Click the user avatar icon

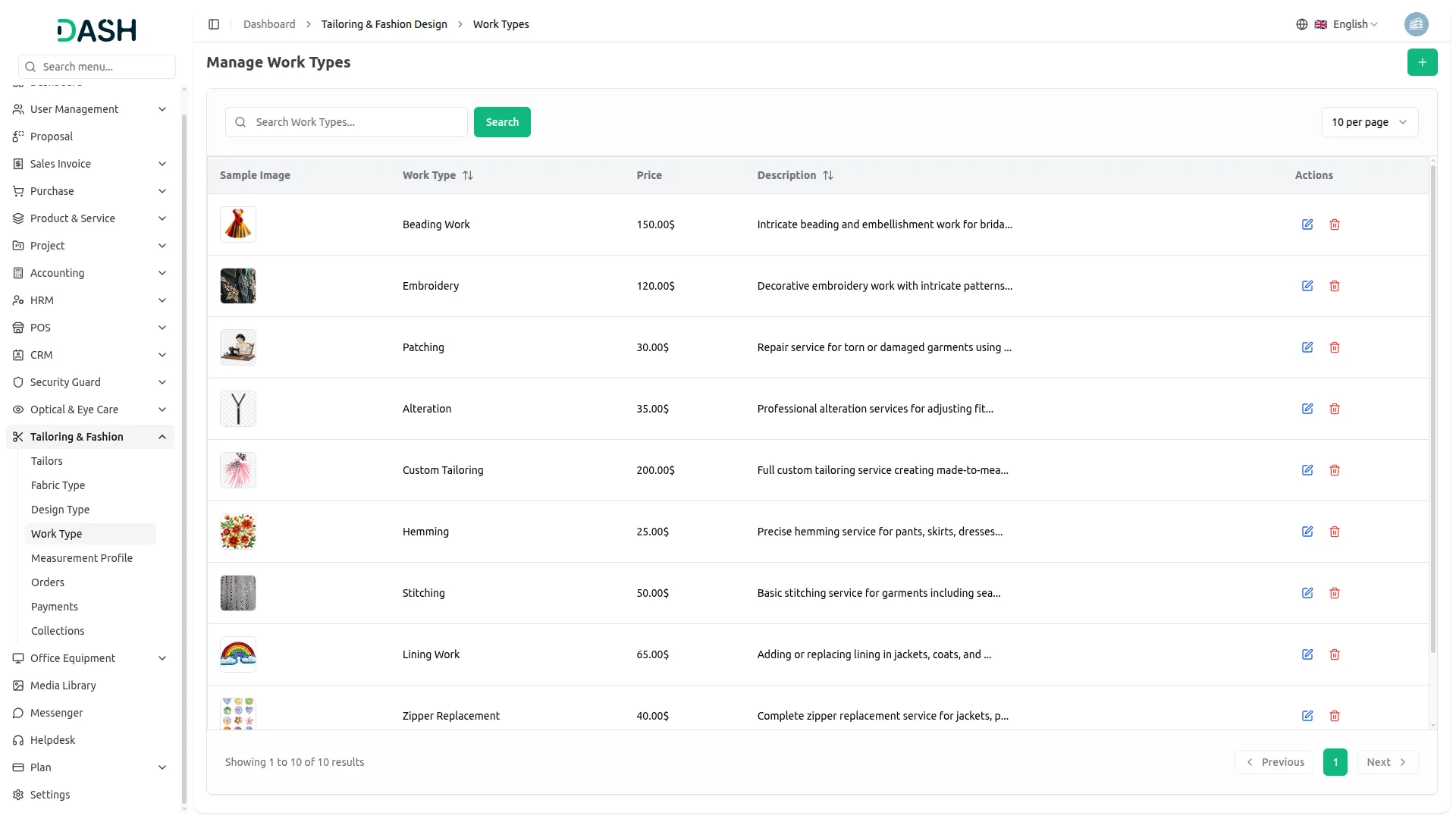coord(1416,24)
